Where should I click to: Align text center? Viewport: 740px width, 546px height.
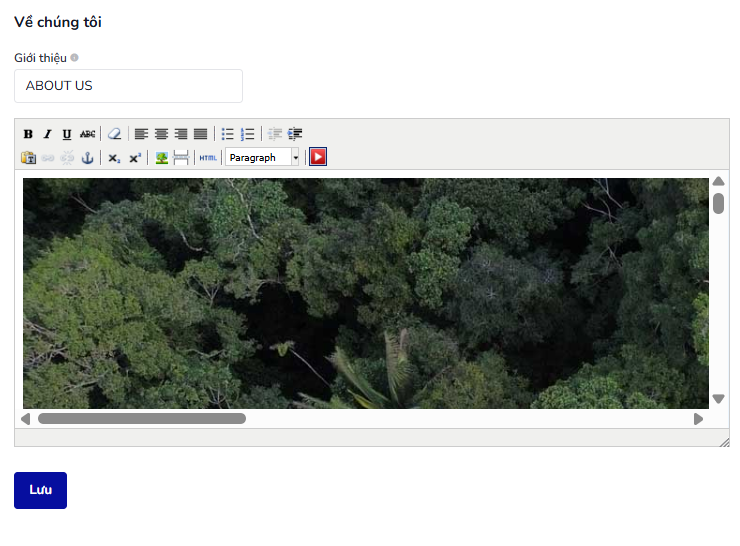point(161,134)
